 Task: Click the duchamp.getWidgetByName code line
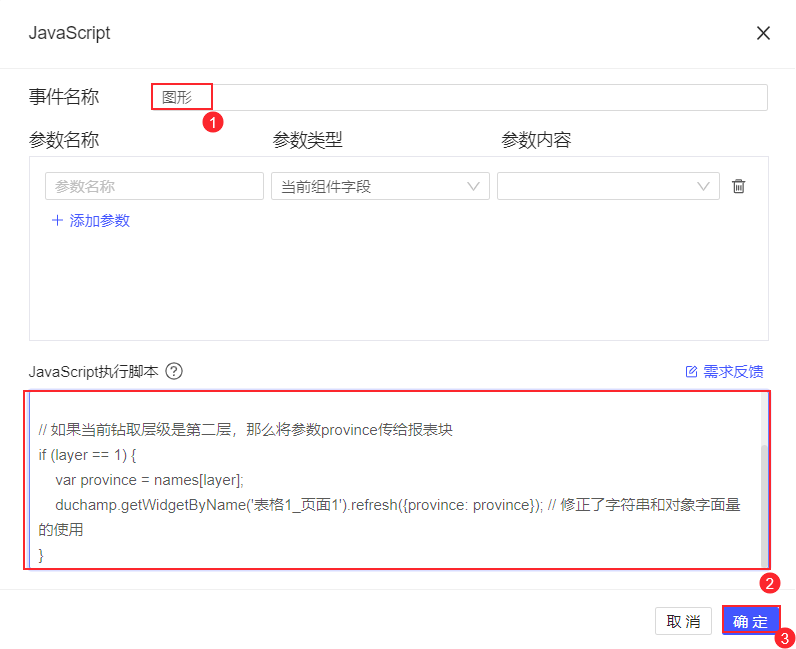pyautogui.click(x=389, y=517)
